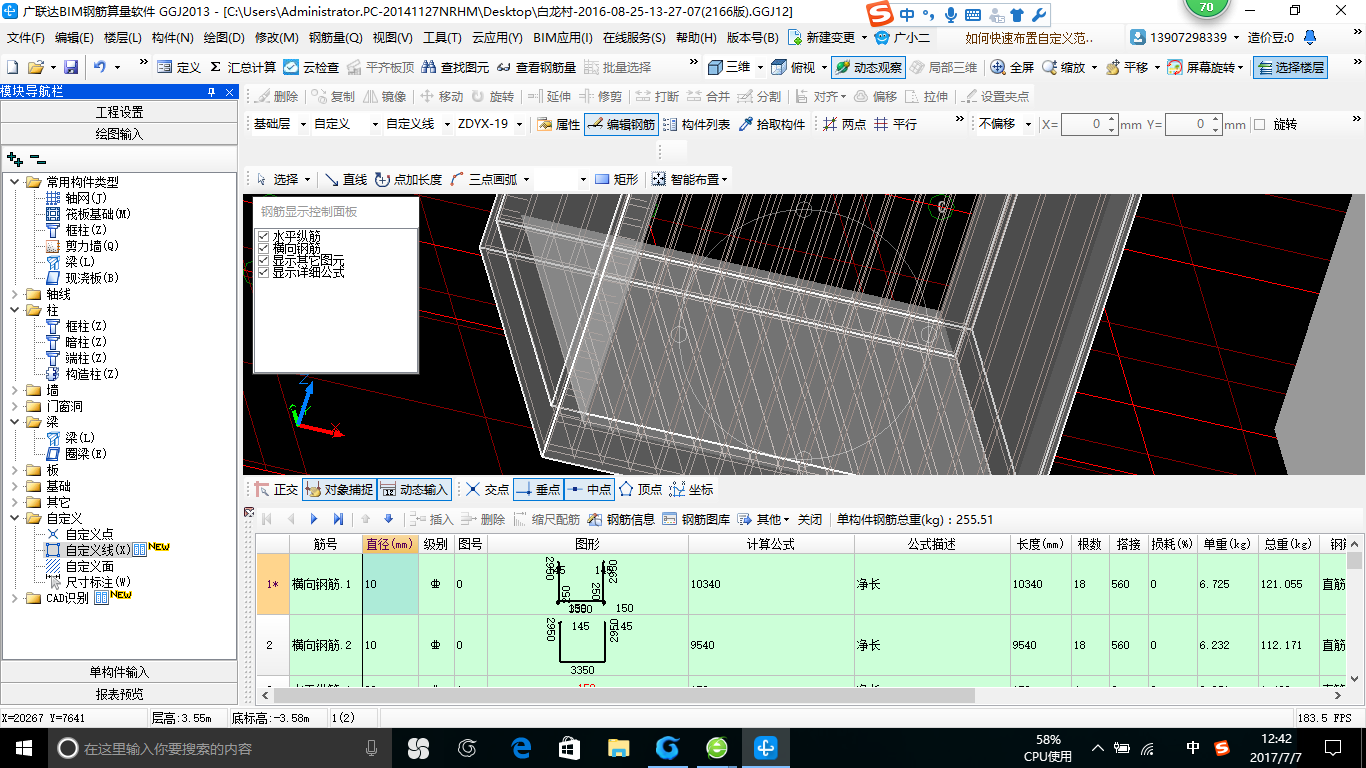Toggle 横向钢筋 checkbox
This screenshot has width=1366, height=768.
pos(264,248)
